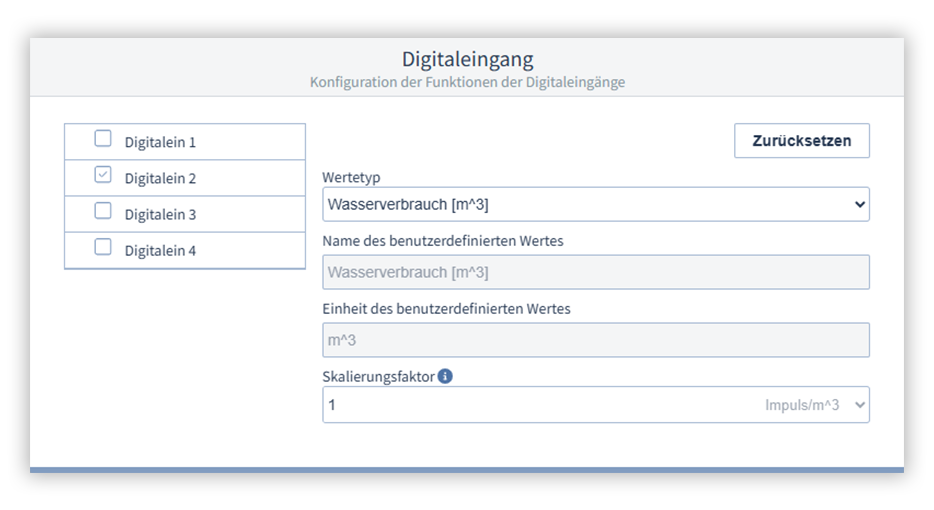Click the Skalierungsfaktor info icon
Viewport: 934px width, 510px height.
(445, 376)
